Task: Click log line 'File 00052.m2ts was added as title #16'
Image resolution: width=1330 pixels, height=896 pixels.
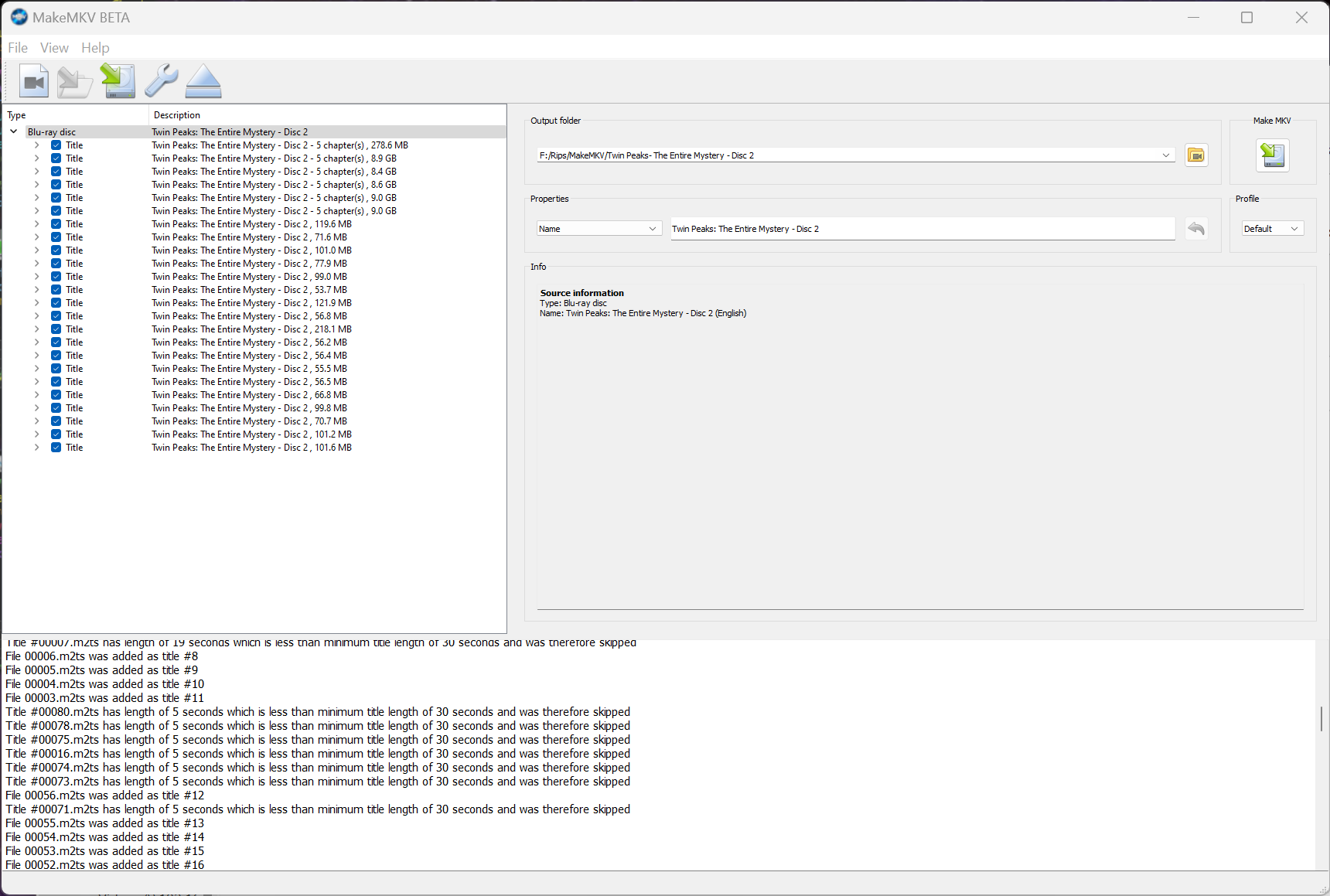Action: (105, 865)
